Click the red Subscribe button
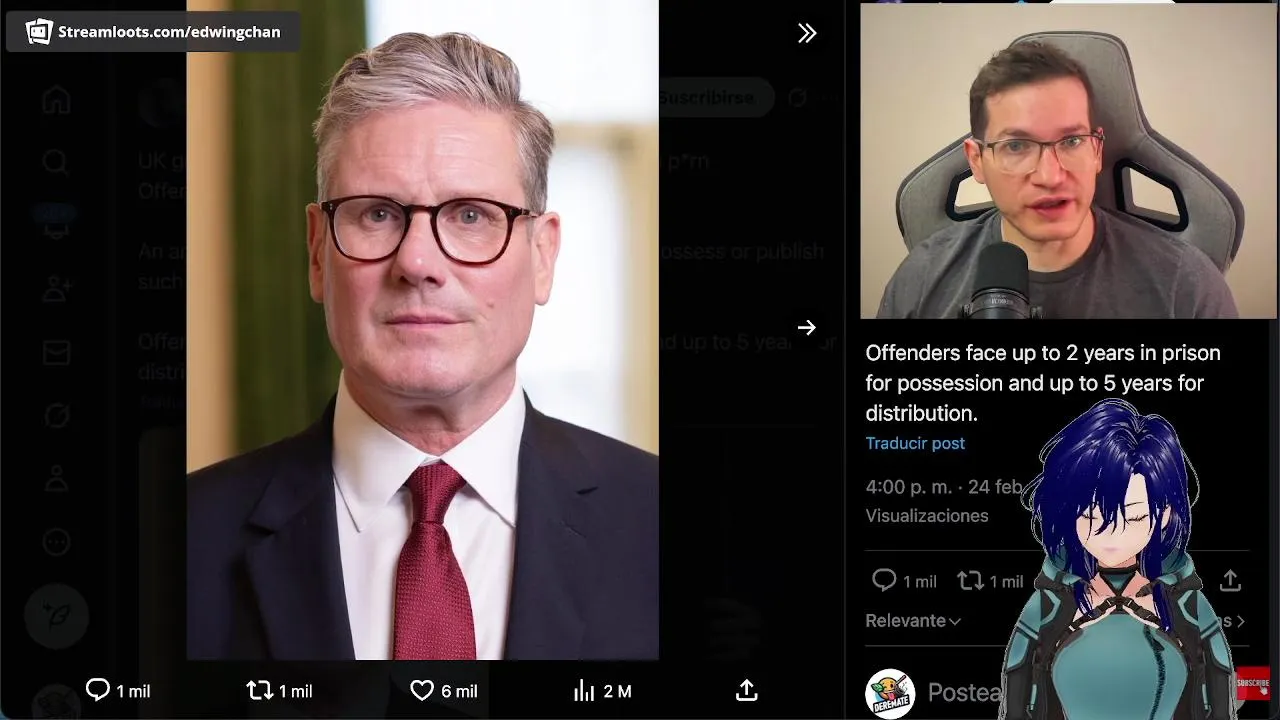The image size is (1280, 720). click(1253, 684)
